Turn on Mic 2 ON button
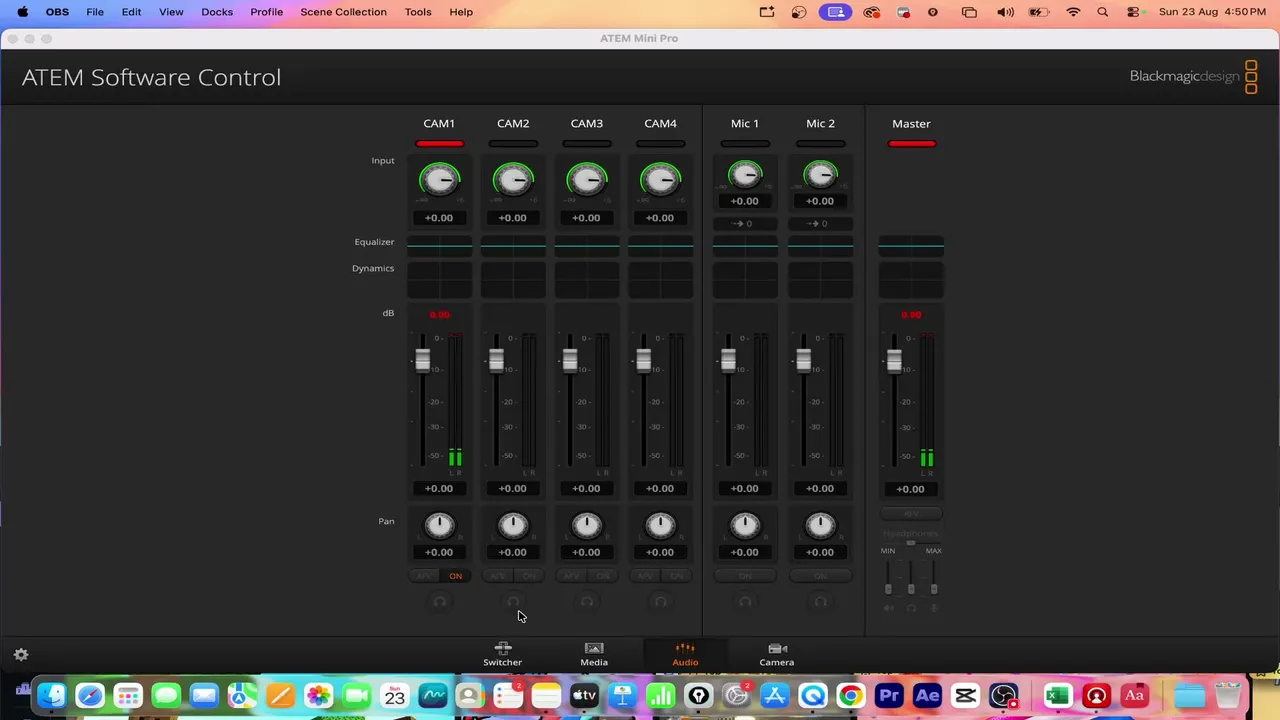Screen dimensions: 1280x720 (x=820, y=576)
